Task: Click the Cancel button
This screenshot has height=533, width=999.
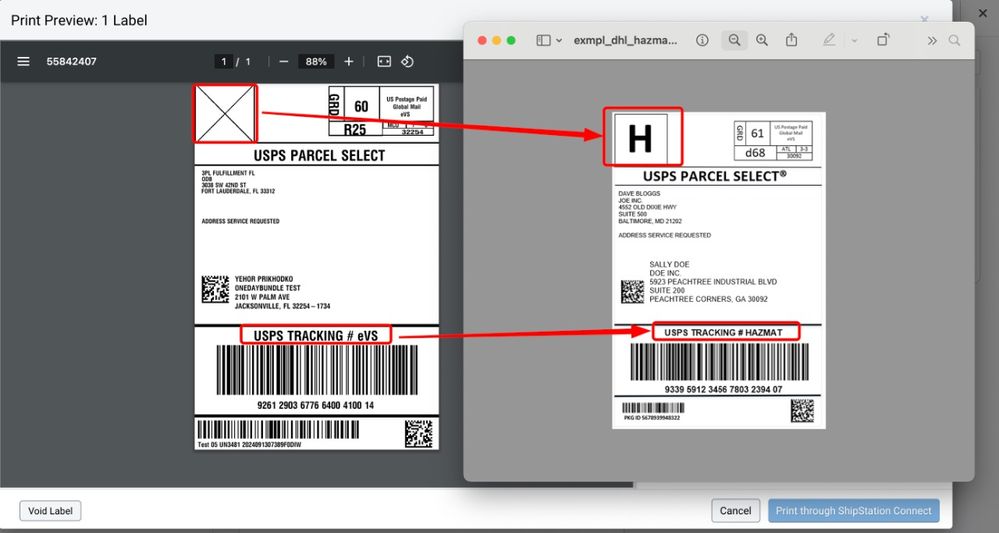Action: (x=735, y=511)
